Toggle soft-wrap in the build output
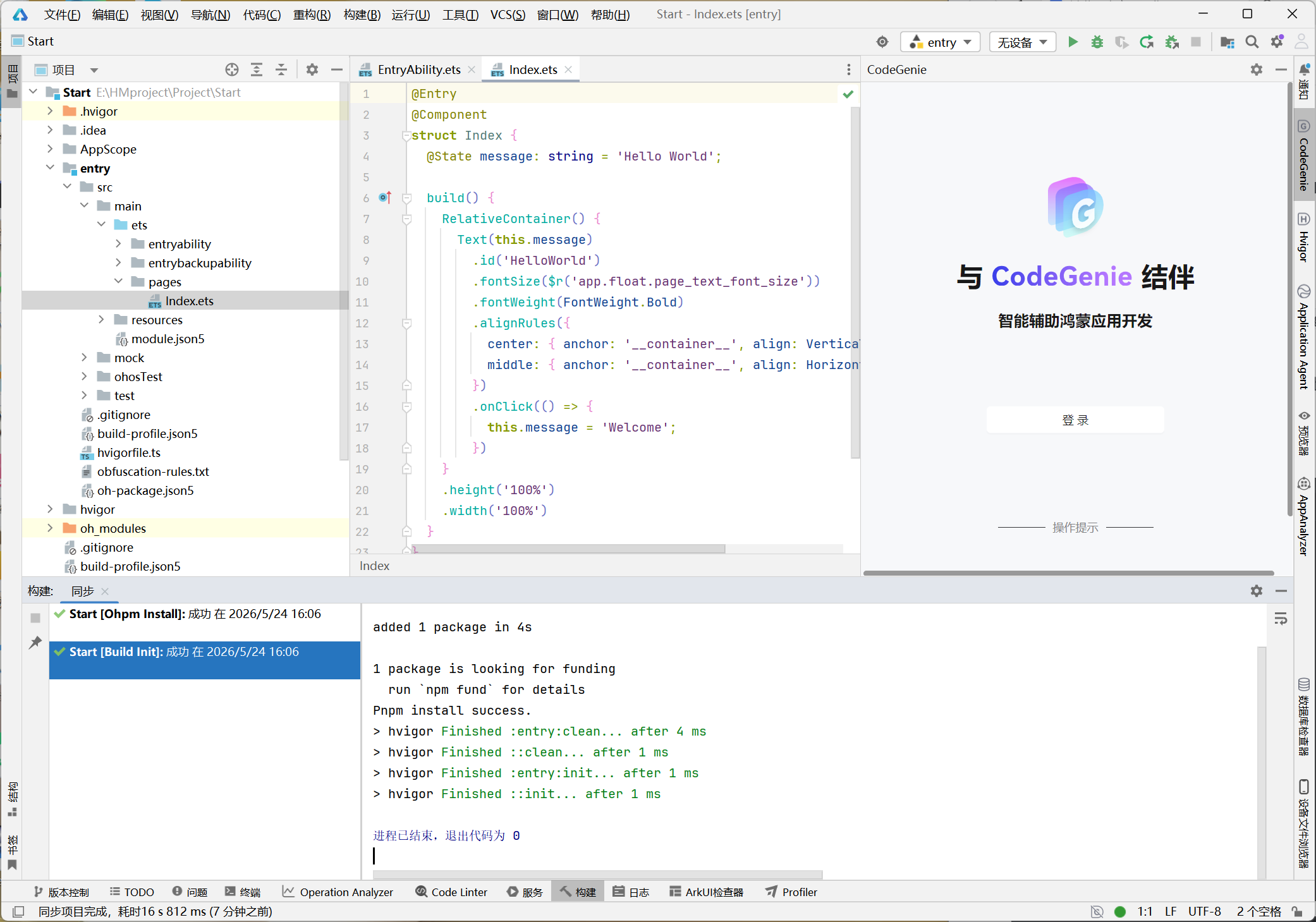The image size is (1316, 922). (1281, 619)
